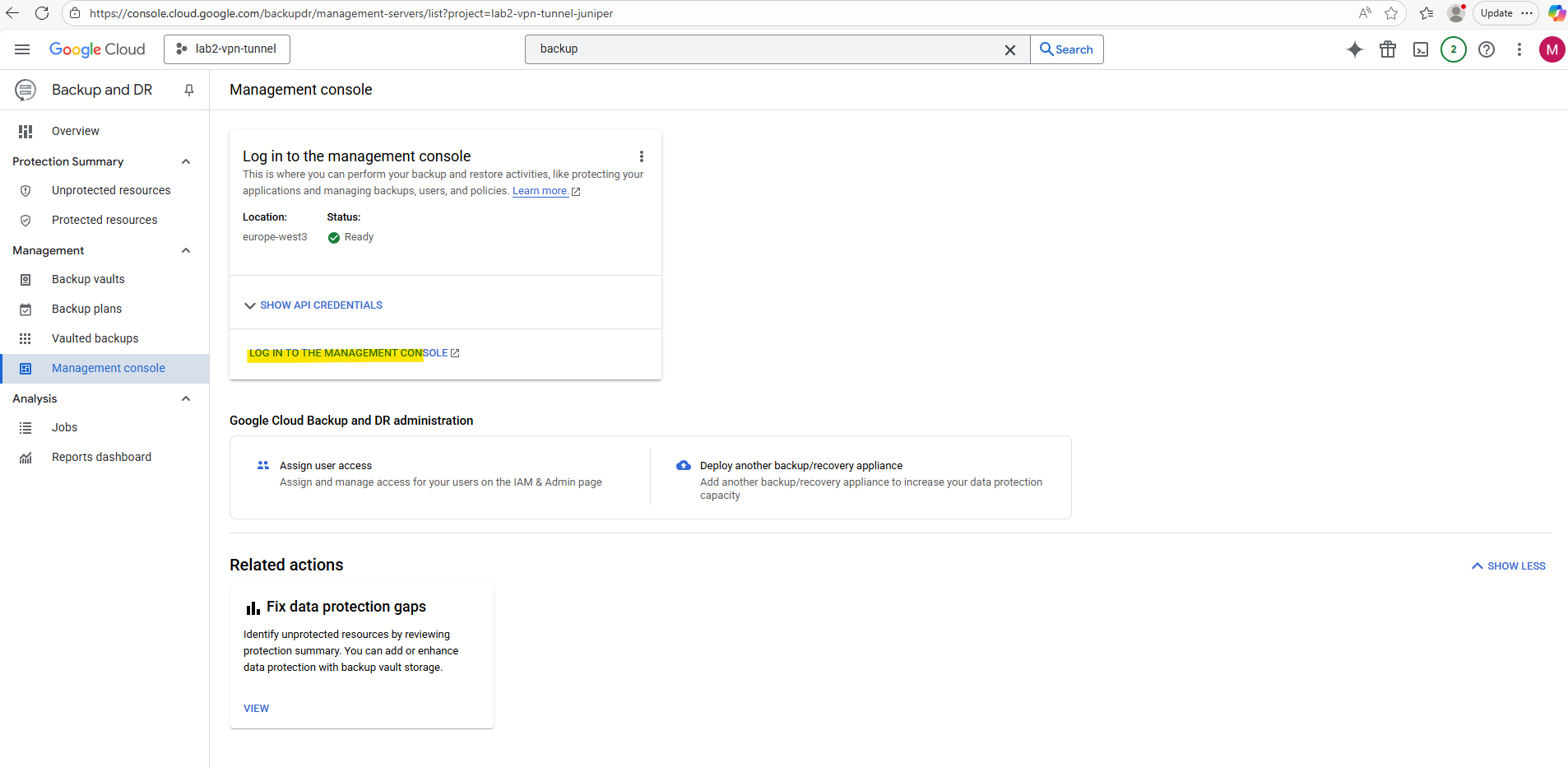Pin the Backup and DR product
This screenshot has width=1568, height=768.
click(189, 90)
